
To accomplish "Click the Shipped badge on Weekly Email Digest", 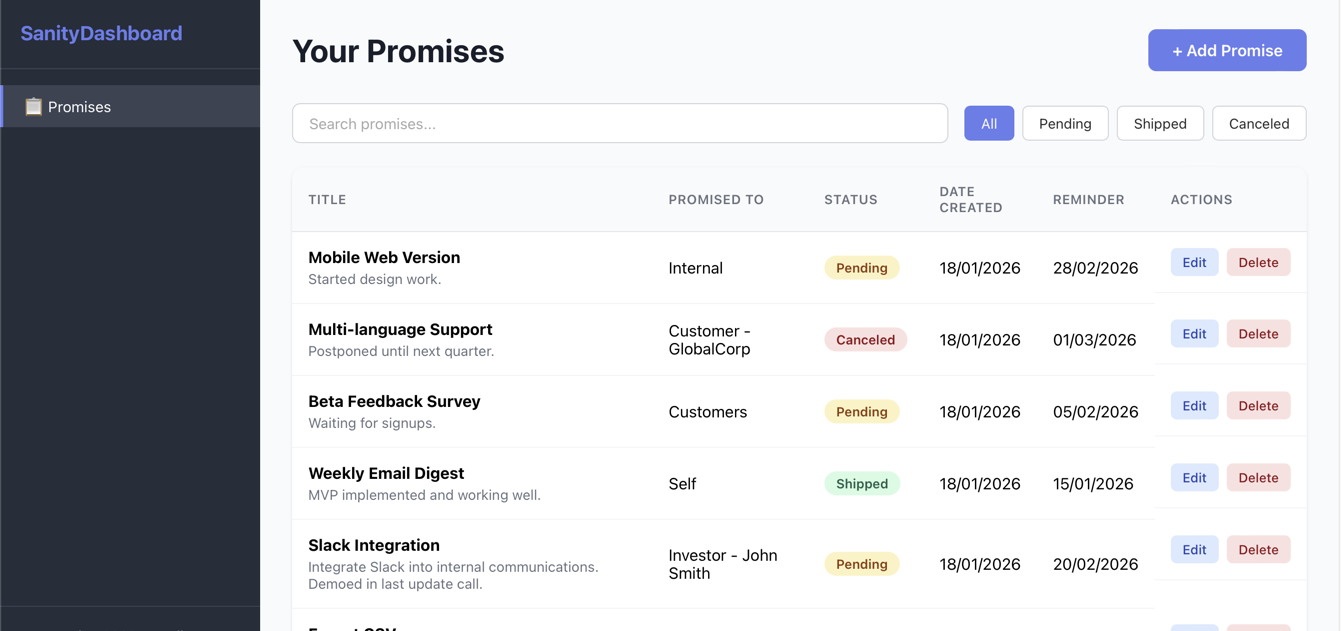I will pos(862,483).
